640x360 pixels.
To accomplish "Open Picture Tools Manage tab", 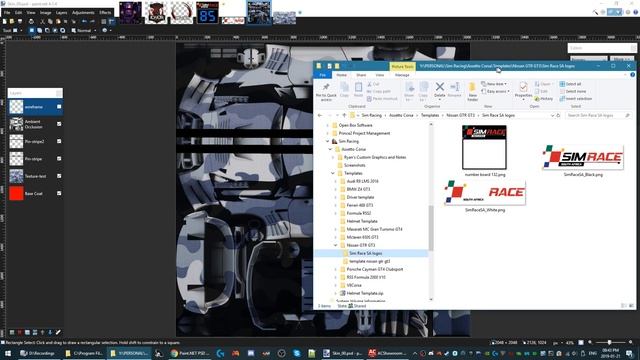I will (x=402, y=75).
